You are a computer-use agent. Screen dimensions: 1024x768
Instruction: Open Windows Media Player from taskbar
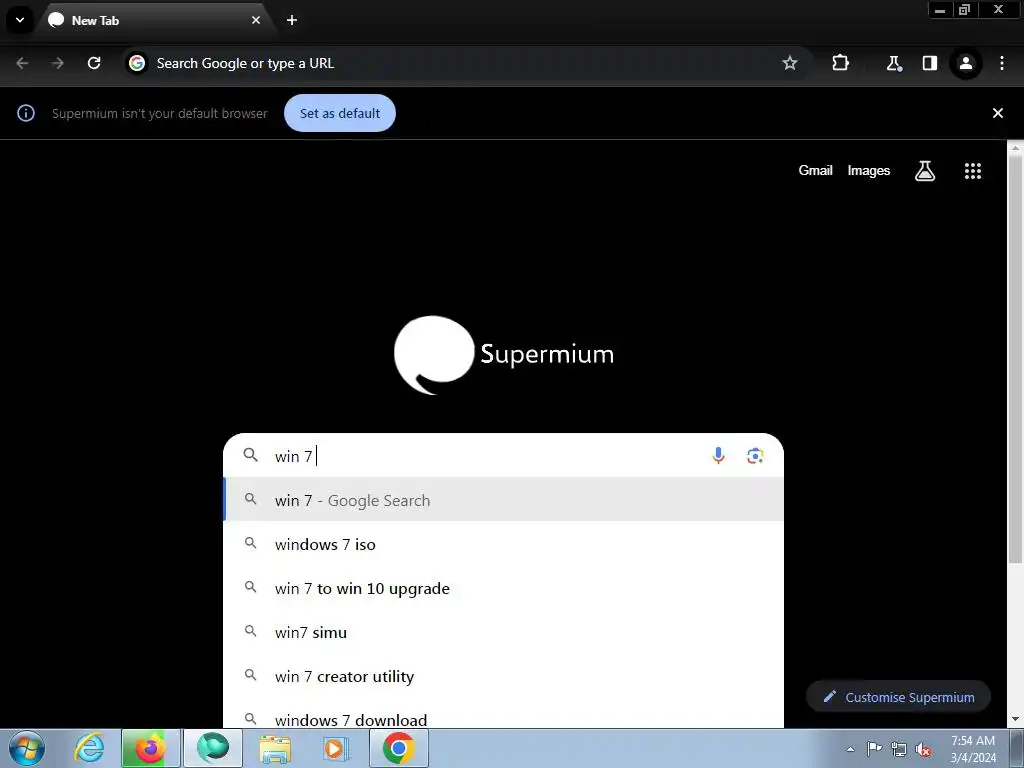[x=336, y=748]
